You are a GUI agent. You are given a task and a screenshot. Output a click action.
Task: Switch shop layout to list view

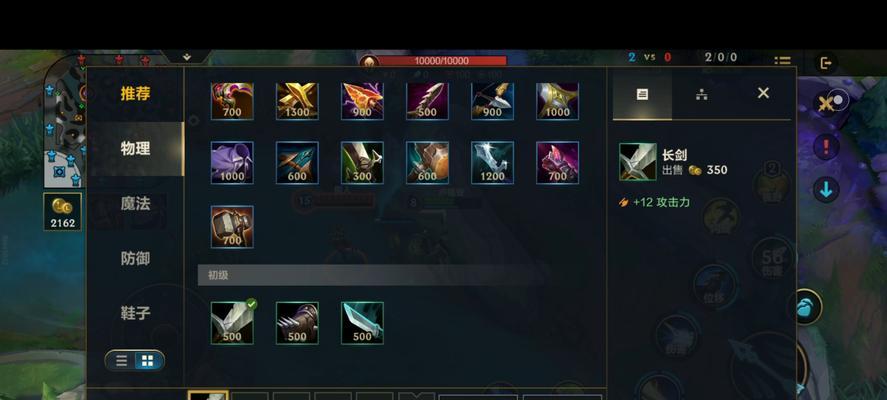(121, 361)
